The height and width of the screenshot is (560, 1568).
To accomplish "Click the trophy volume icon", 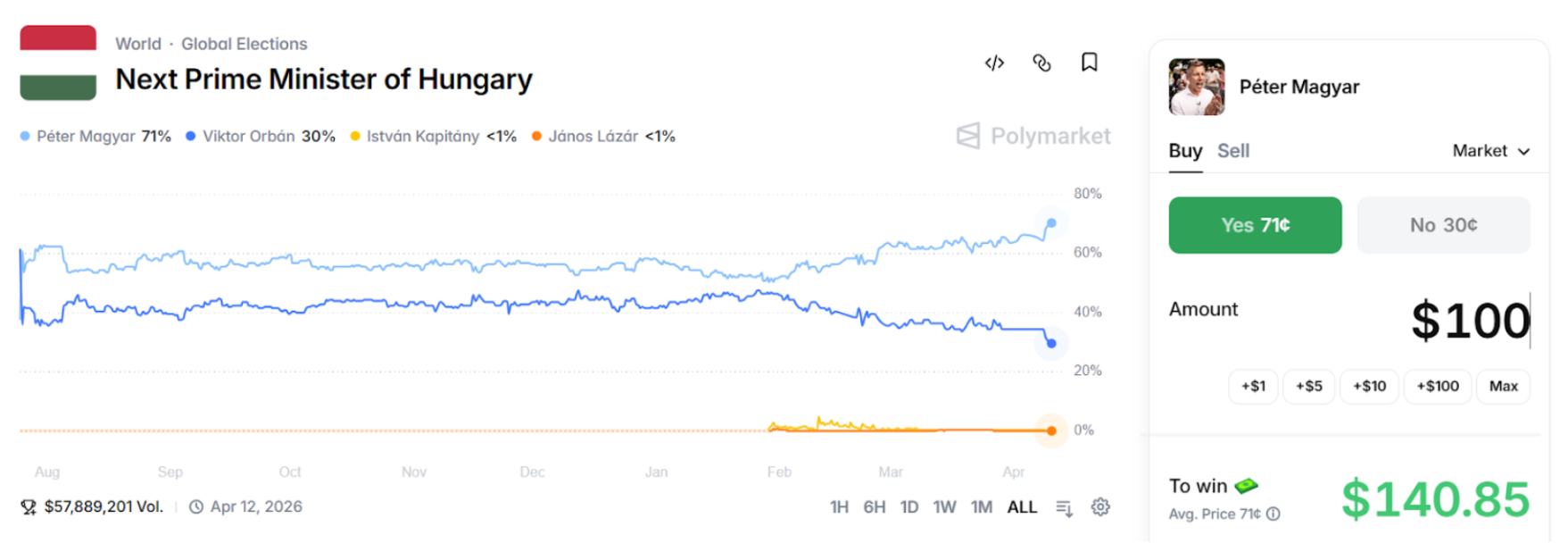I will pos(29,507).
